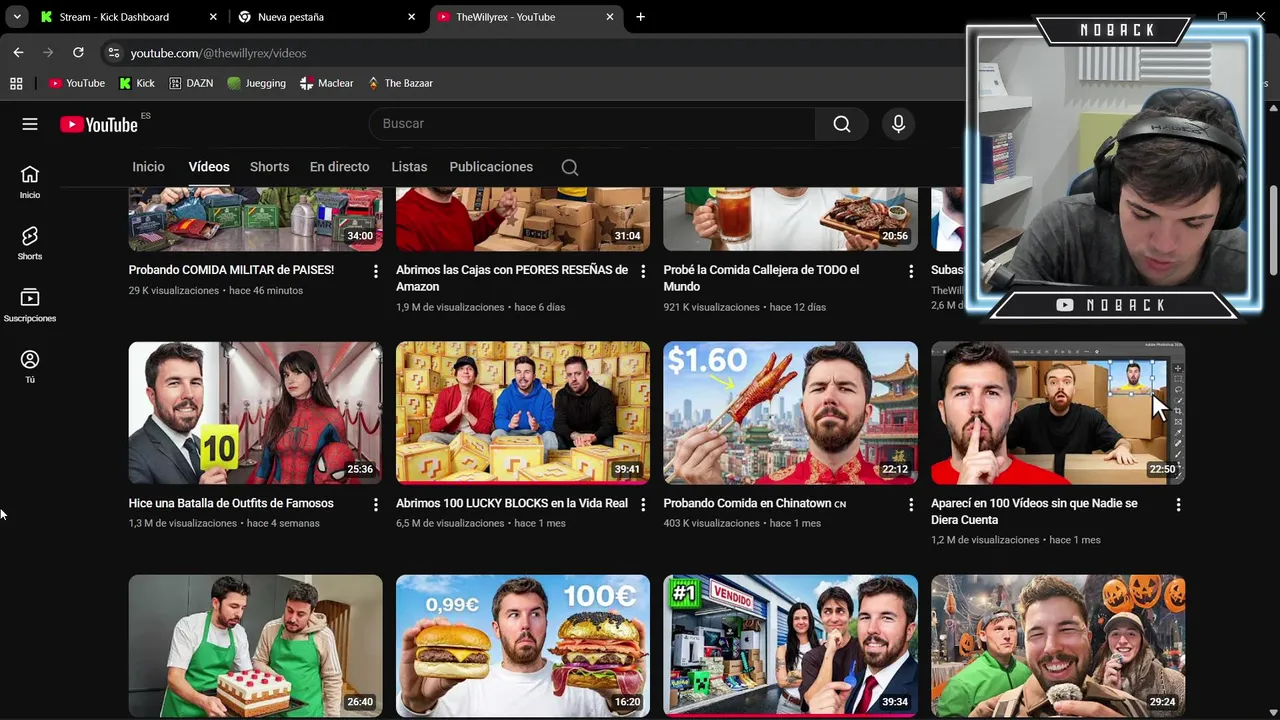The height and width of the screenshot is (720, 1280).
Task: Close the TheWillyrex - YouTube tab
Action: point(610,17)
